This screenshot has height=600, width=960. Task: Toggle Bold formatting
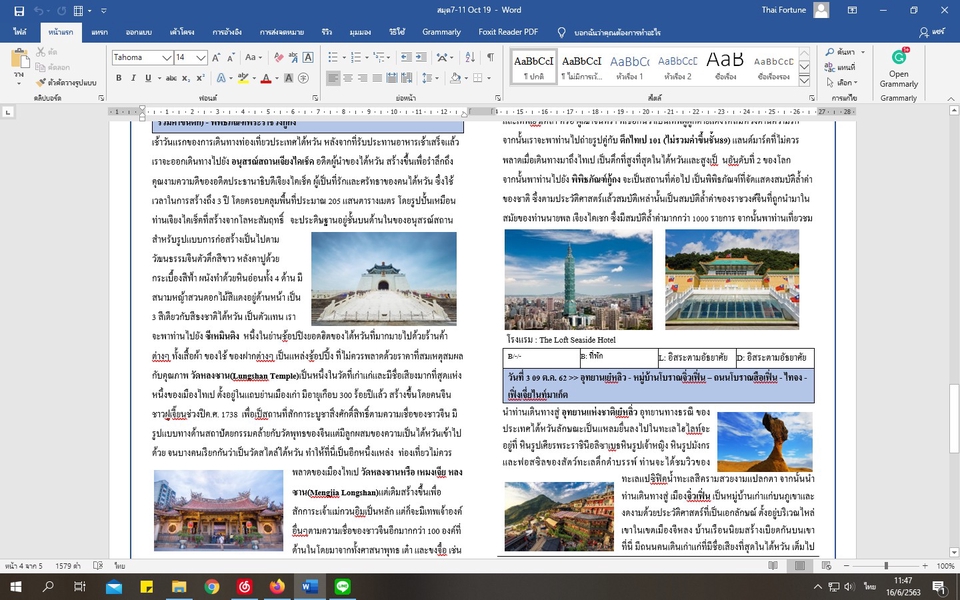click(119, 78)
